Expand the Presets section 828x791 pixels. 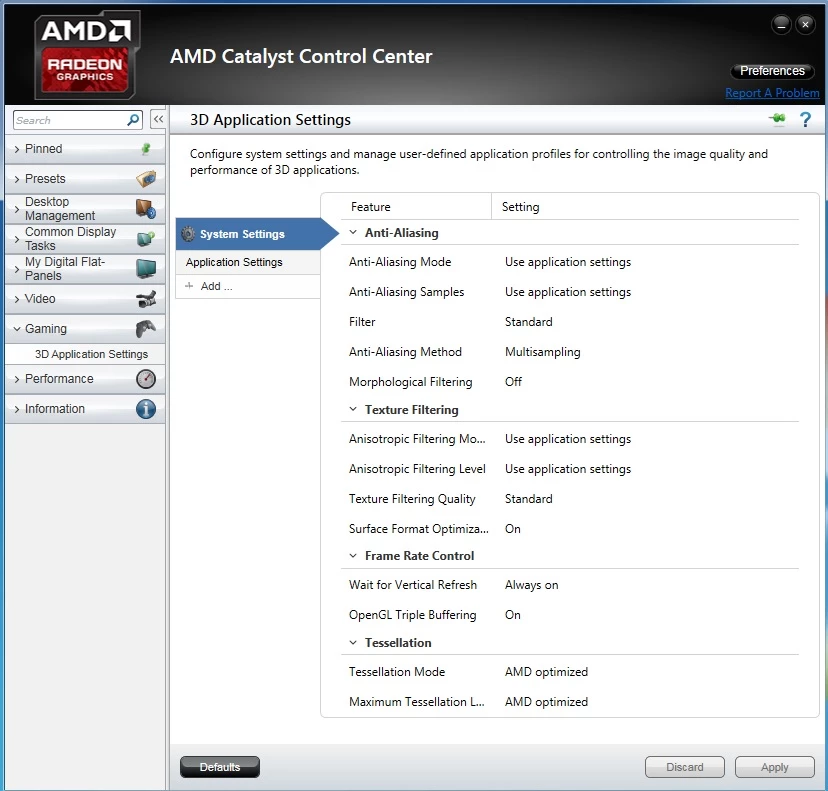[x=17, y=179]
